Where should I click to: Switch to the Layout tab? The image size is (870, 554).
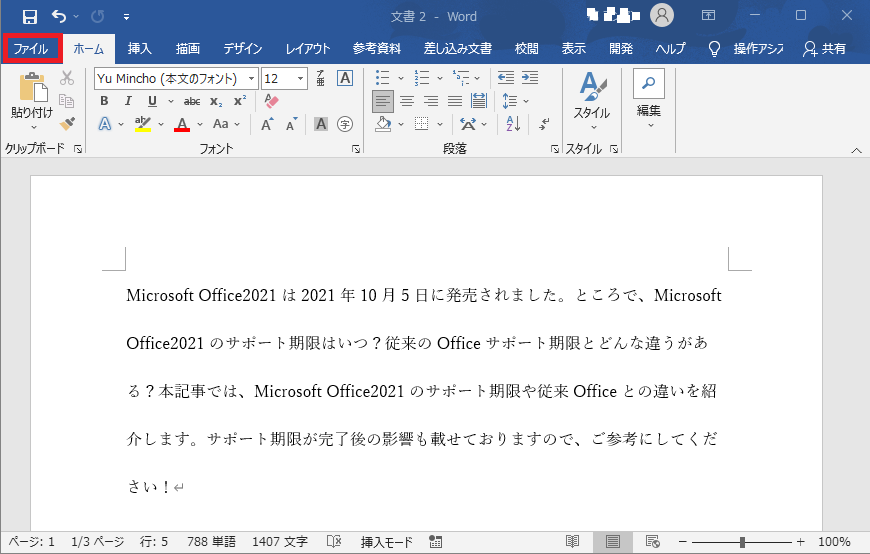[307, 49]
